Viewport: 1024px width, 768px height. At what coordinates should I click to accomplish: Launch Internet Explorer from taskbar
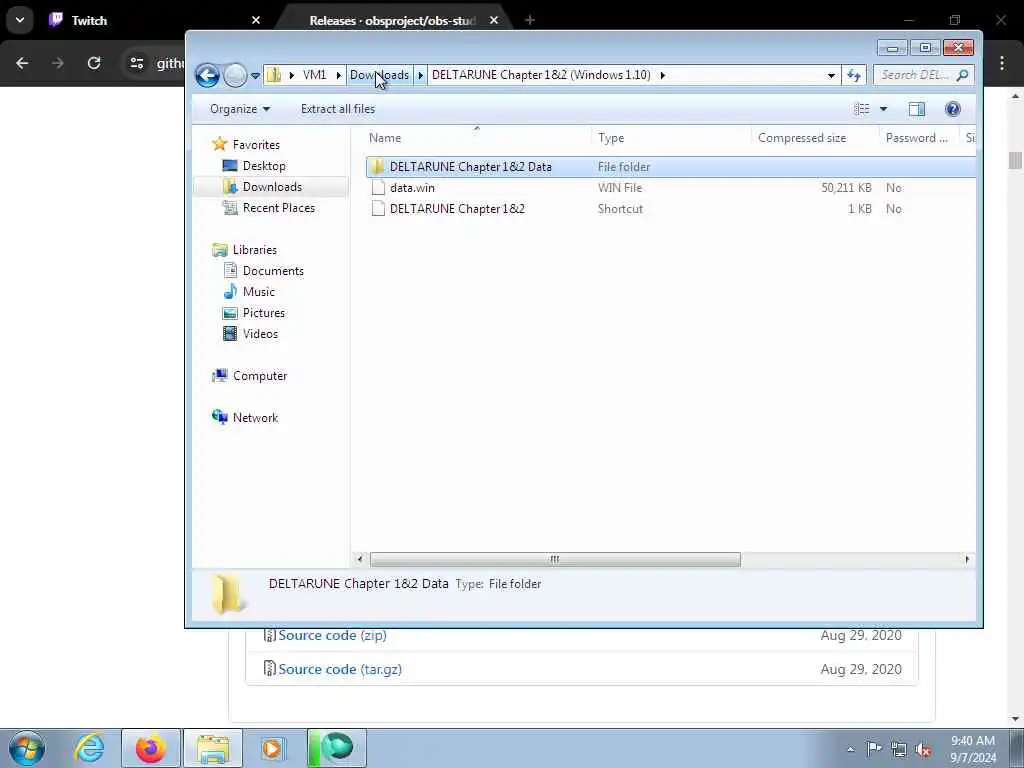tap(89, 748)
